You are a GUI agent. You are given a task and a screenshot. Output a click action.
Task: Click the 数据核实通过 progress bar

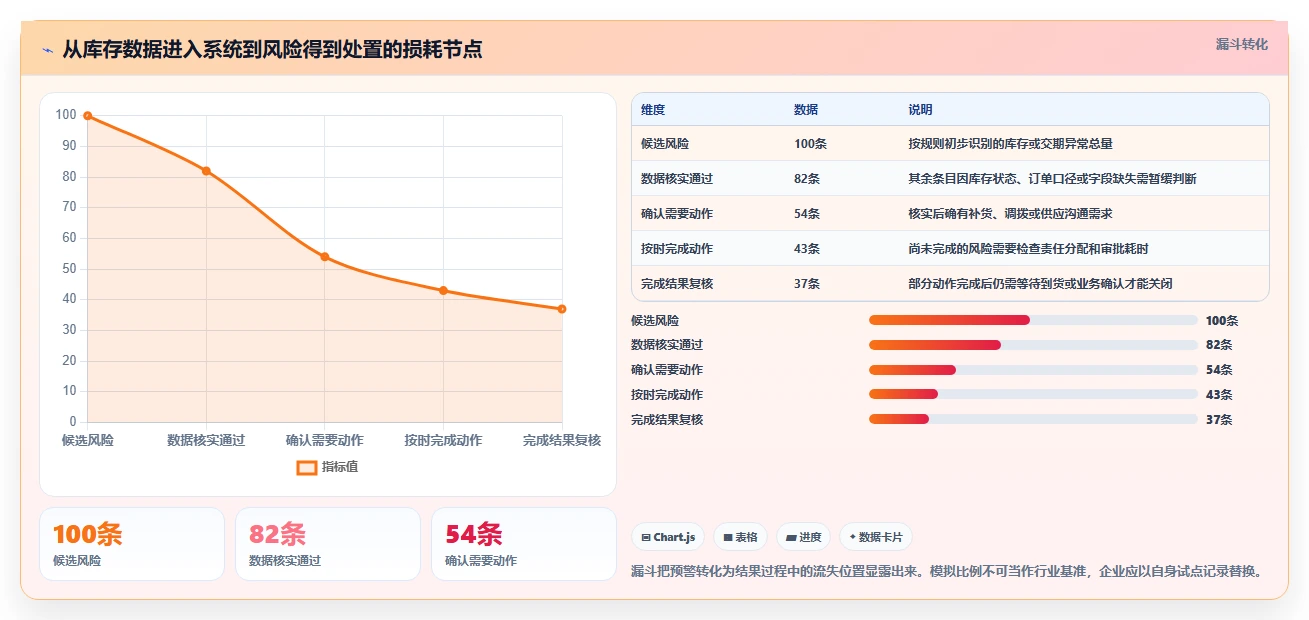point(1033,345)
